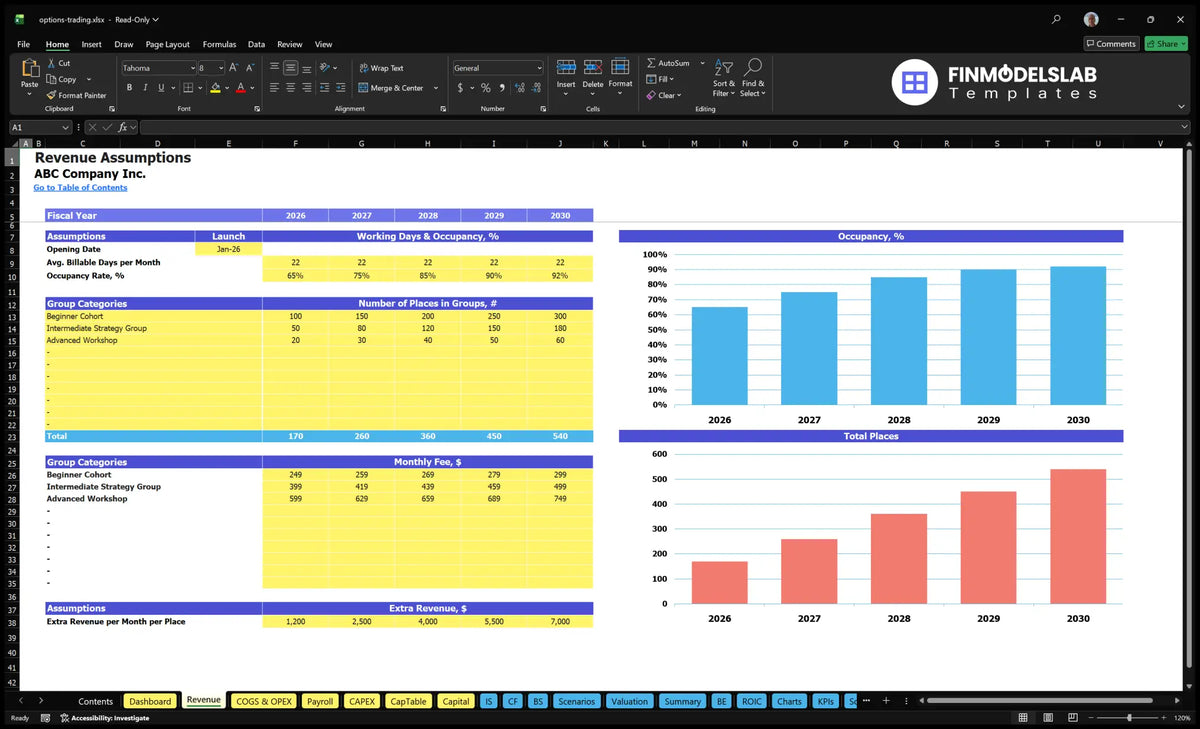The image size is (1200, 729).
Task: Open the Name Box dropdown arrow
Action: [65, 127]
